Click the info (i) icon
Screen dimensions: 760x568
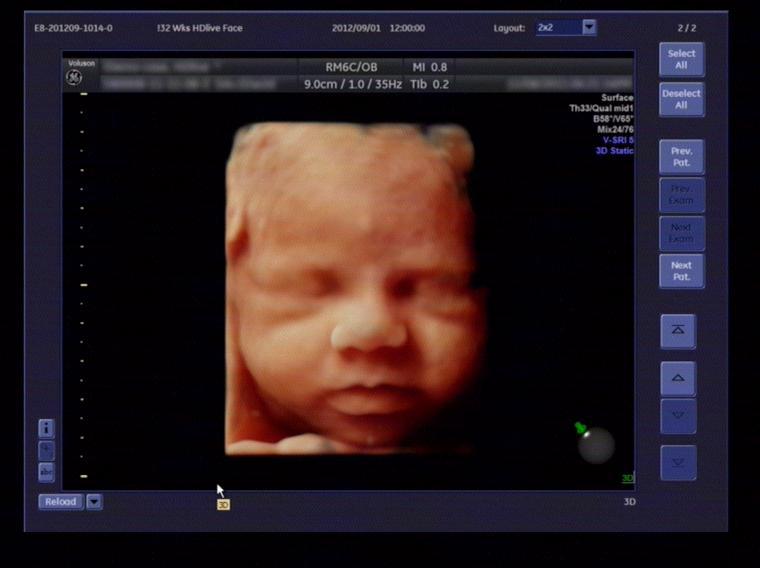click(46, 428)
